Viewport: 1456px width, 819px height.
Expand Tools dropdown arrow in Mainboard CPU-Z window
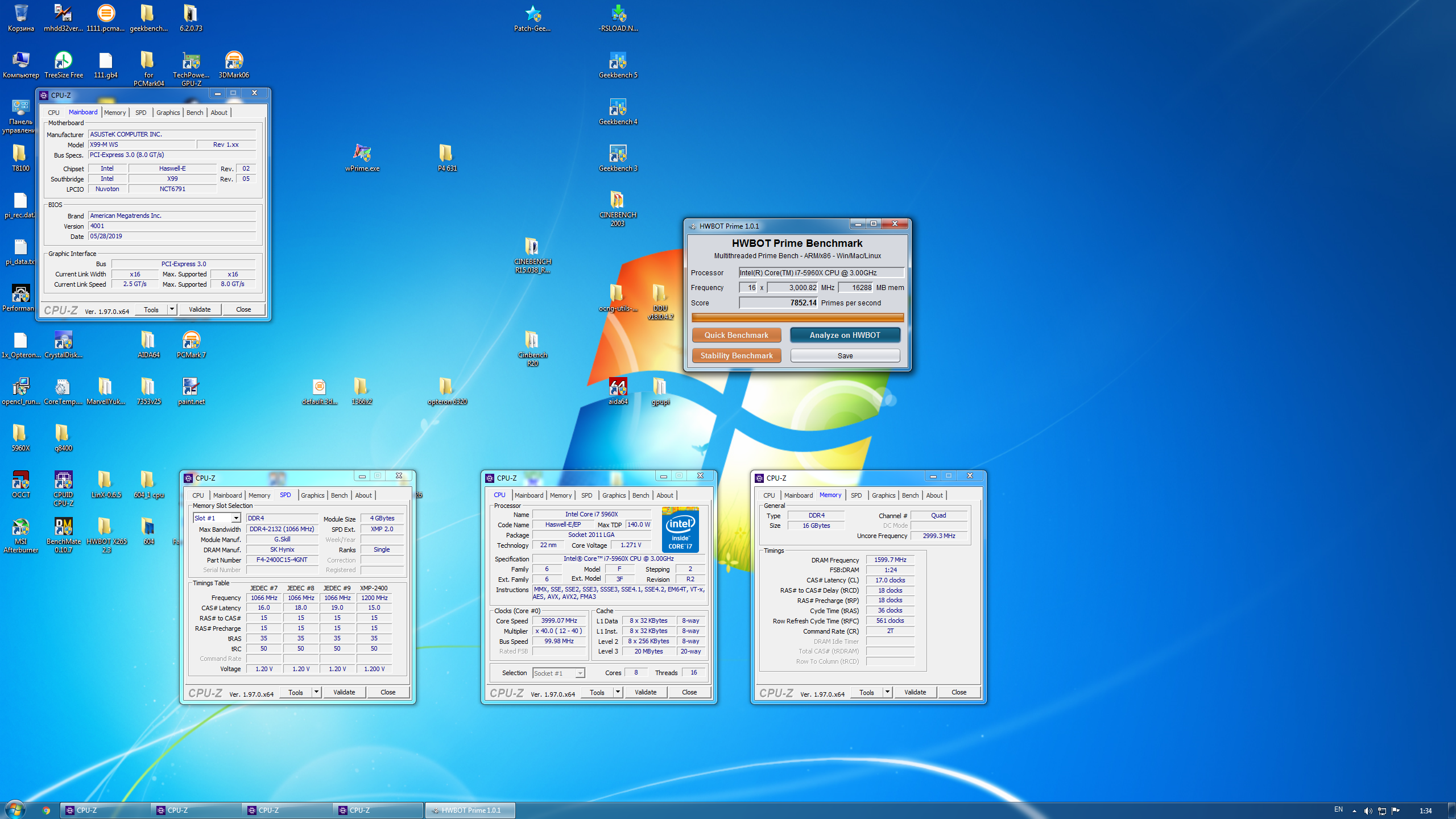pyautogui.click(x=172, y=309)
